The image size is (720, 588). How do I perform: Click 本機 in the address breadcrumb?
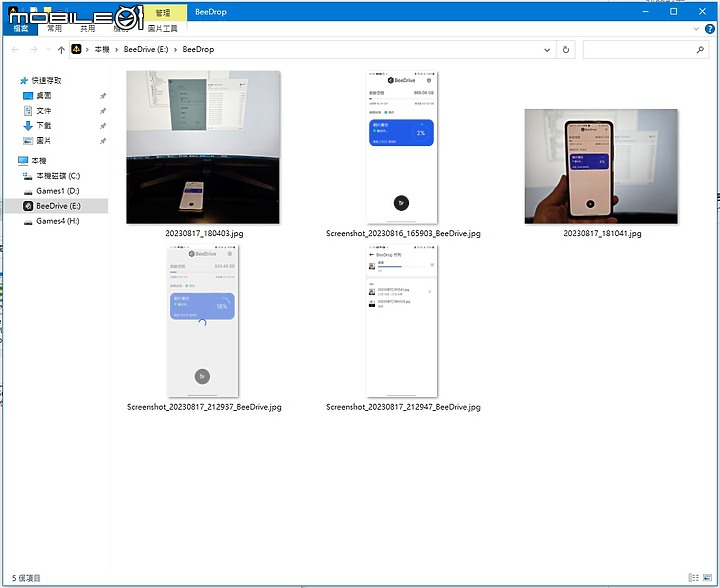[102, 50]
